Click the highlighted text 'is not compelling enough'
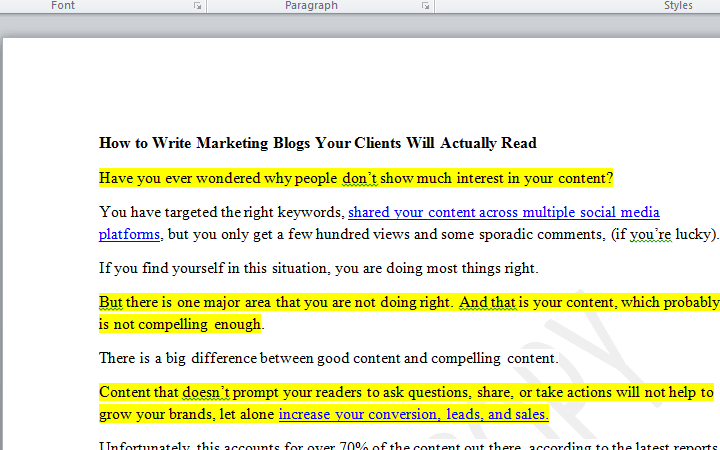Screen dimensions: 720x450 coord(180,324)
